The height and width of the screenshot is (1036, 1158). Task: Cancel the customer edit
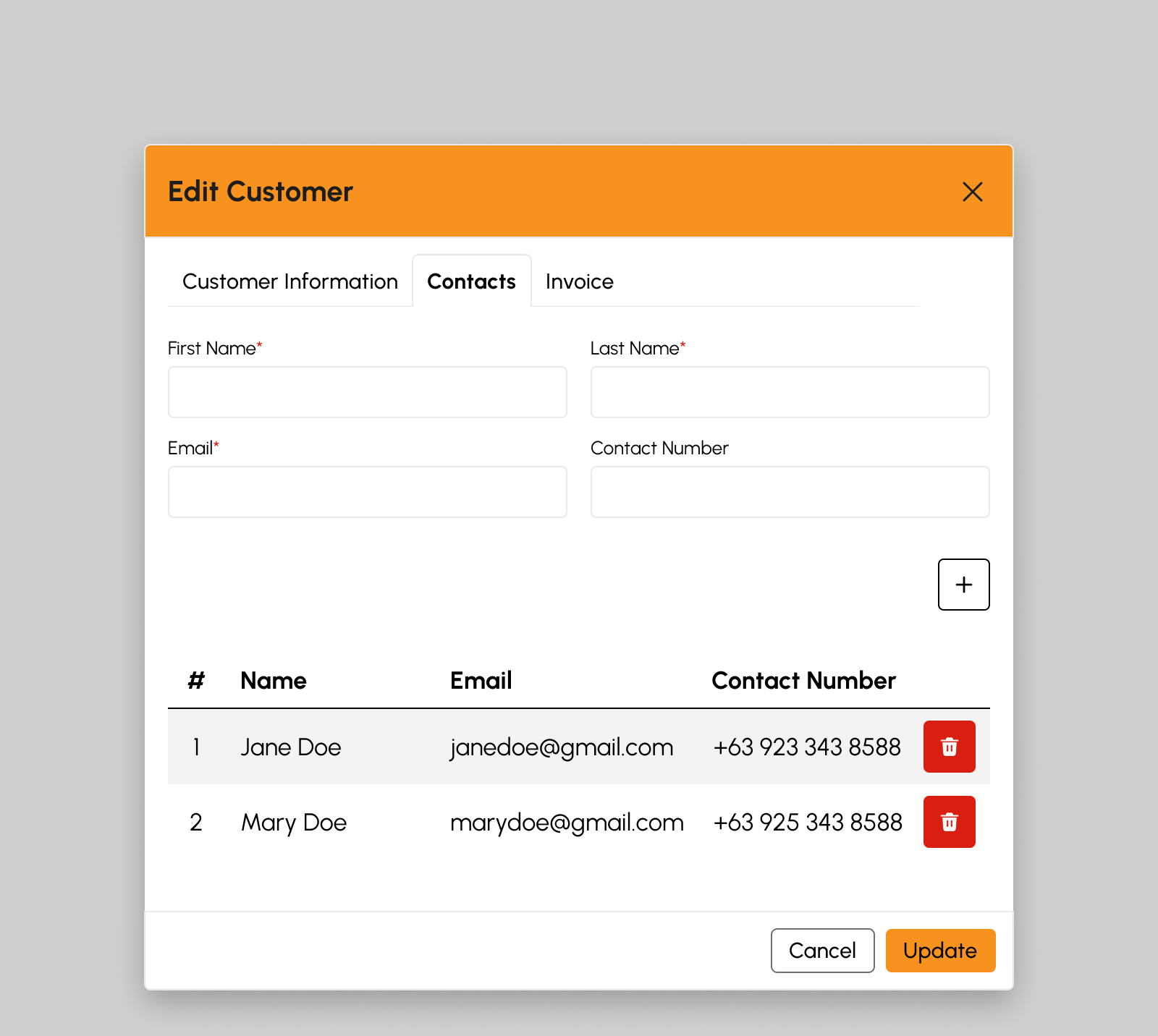coord(823,951)
